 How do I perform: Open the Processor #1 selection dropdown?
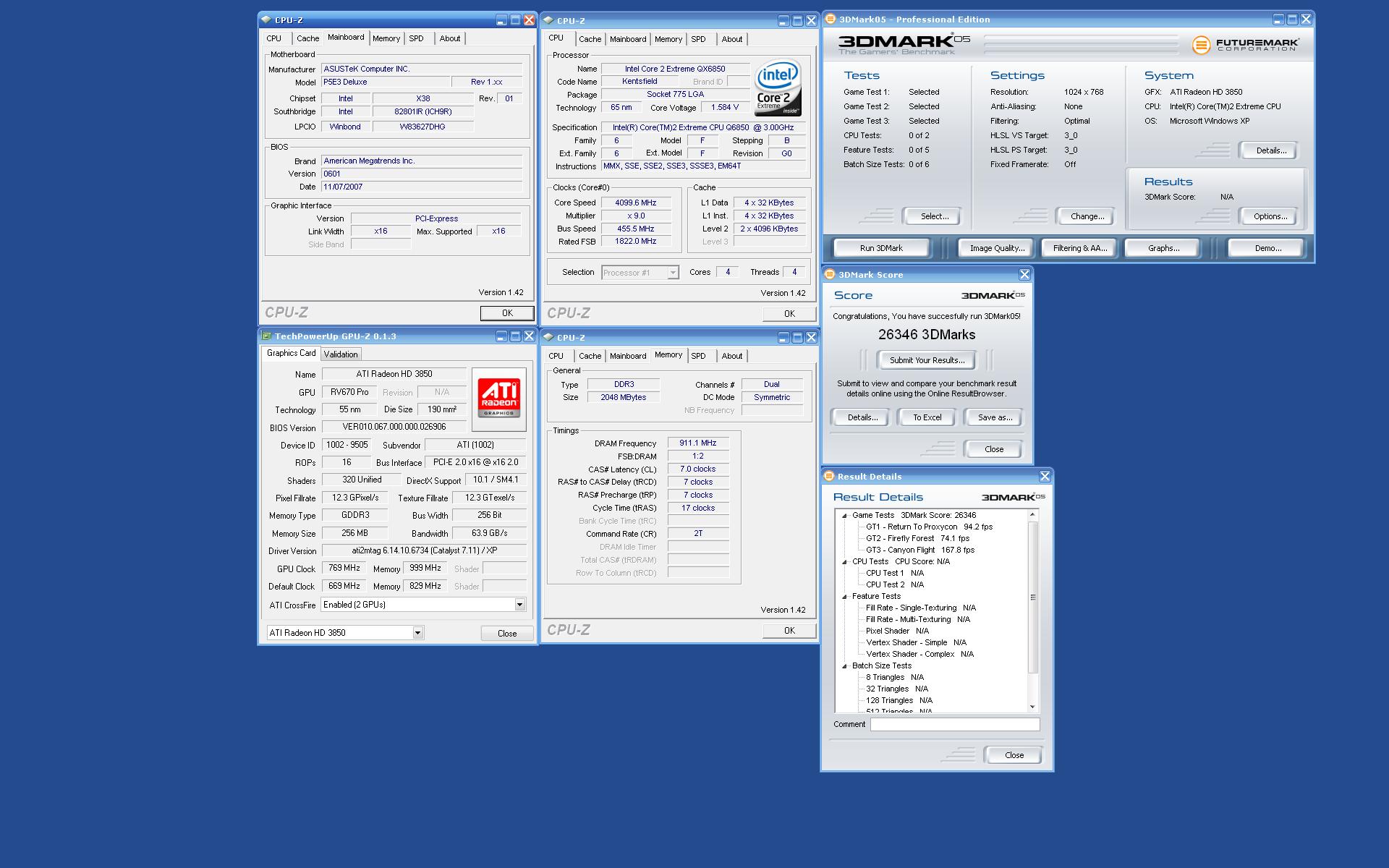pos(673,273)
